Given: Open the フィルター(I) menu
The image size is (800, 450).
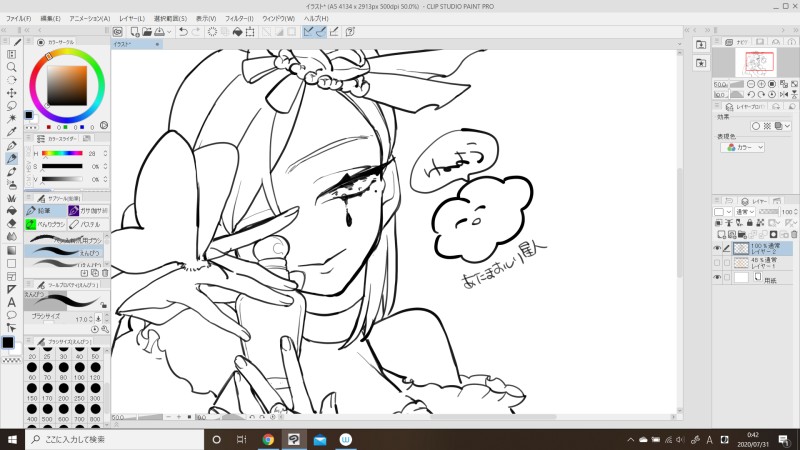Looking at the screenshot, I should point(239,18).
